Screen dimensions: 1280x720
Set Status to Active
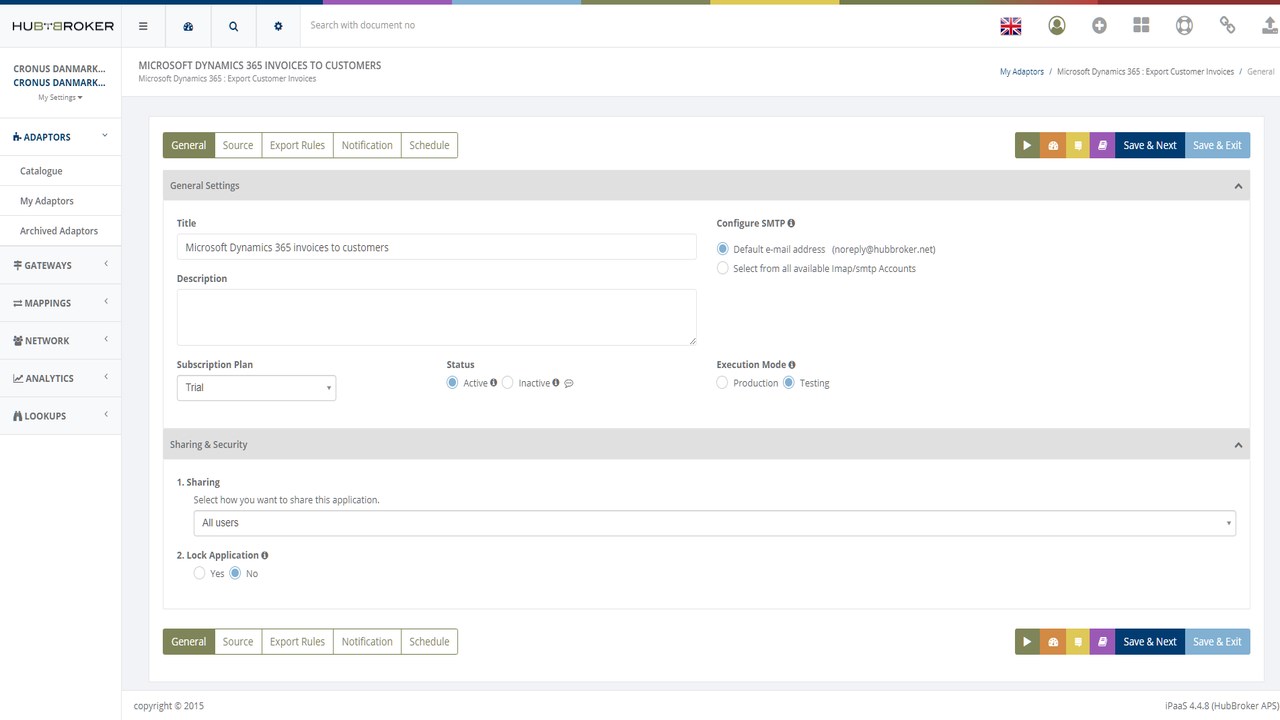coord(453,383)
